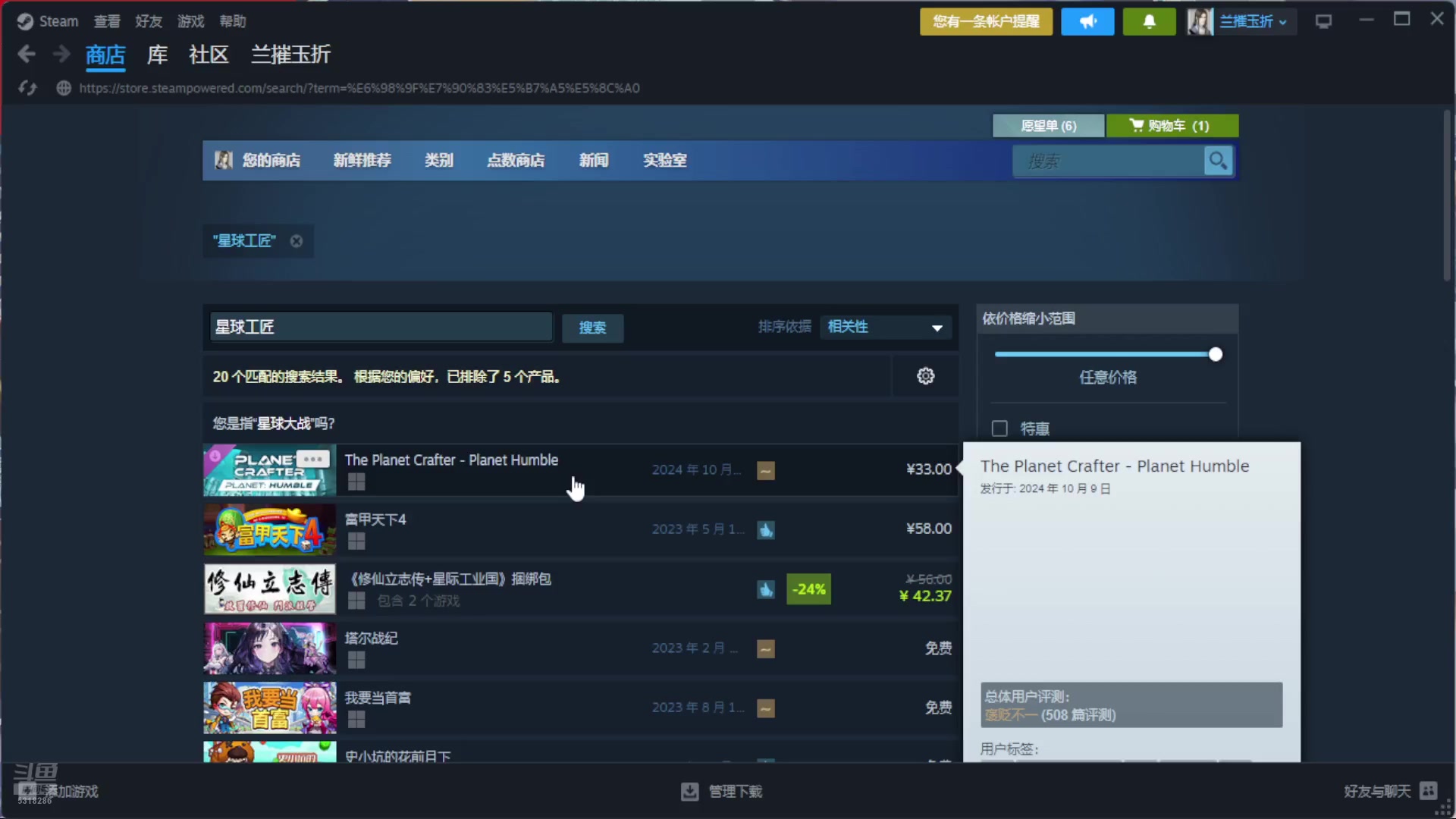Open notifications bell button

click(x=1149, y=21)
